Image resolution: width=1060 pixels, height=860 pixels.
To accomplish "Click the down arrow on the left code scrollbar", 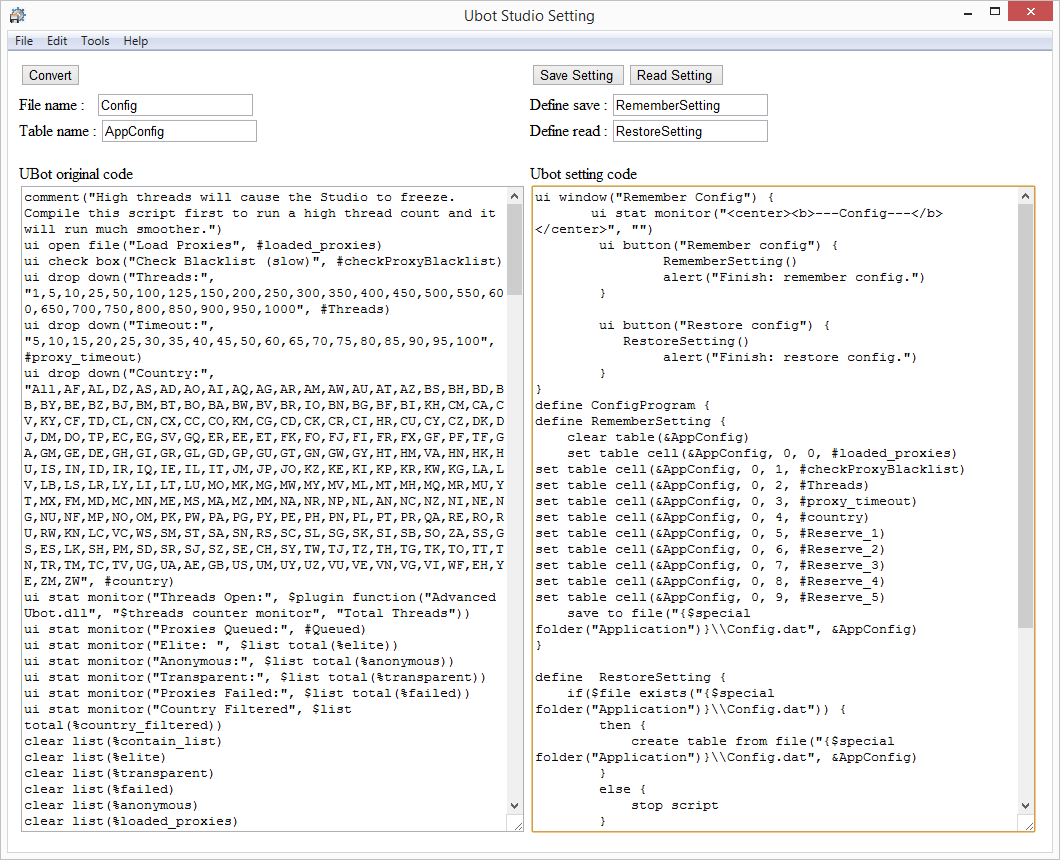I will 514,805.
